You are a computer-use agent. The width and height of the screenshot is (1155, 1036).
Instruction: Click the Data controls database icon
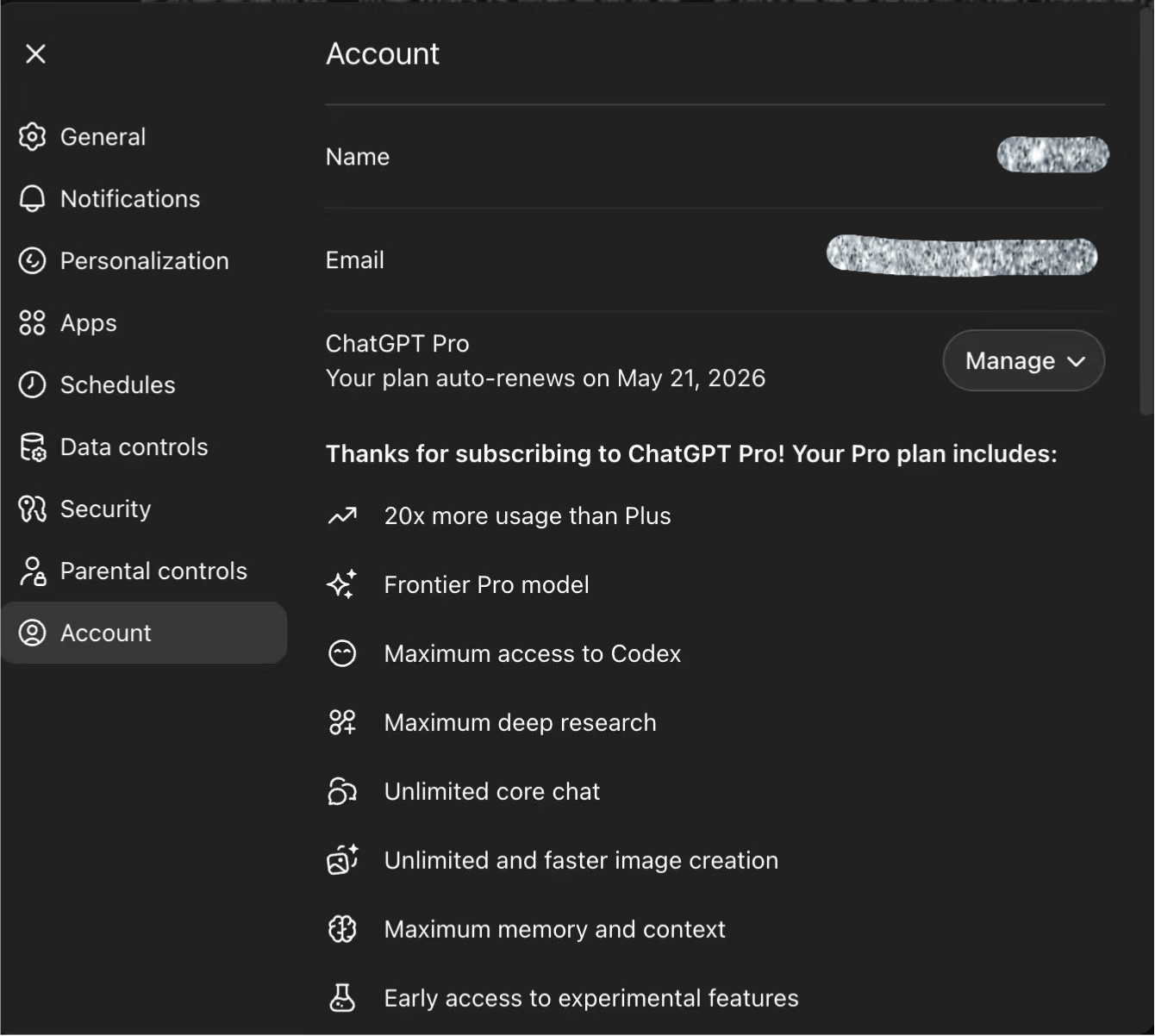pos(32,447)
